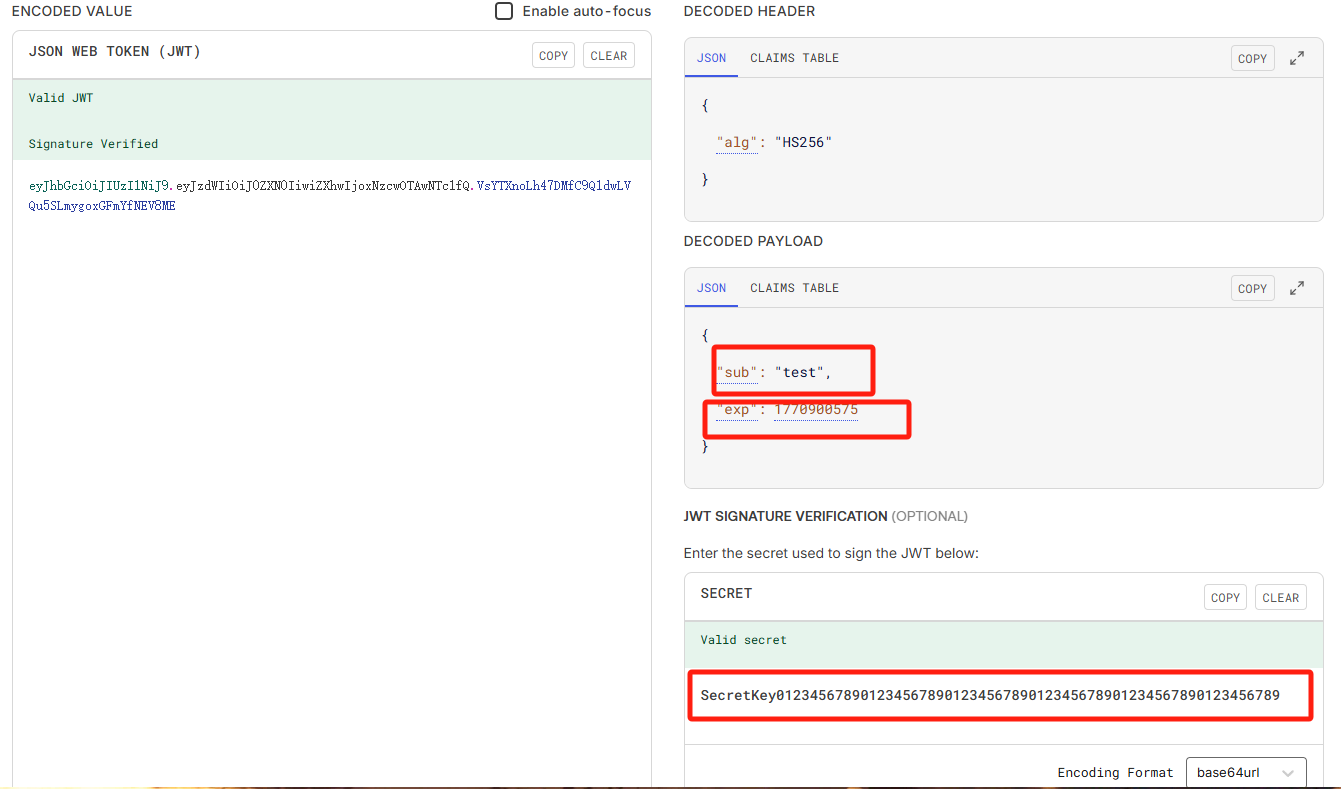Switch to Claims Table tab in Decoded Header

tap(794, 58)
